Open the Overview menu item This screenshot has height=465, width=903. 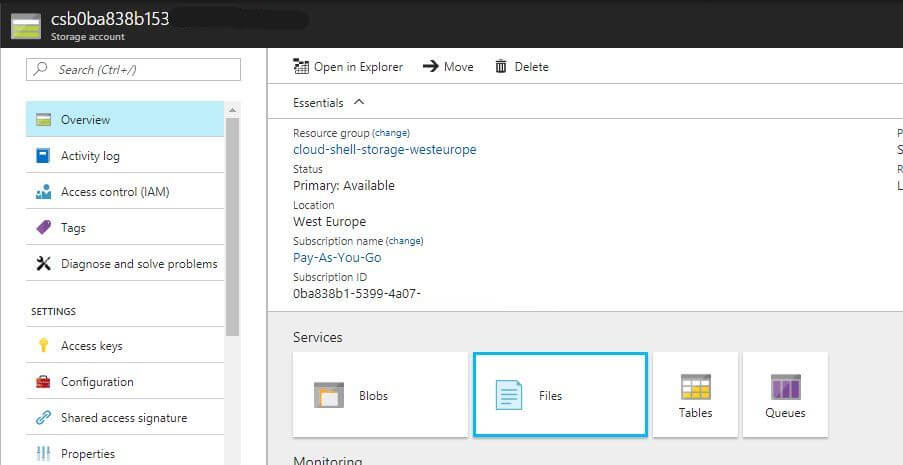click(125, 119)
